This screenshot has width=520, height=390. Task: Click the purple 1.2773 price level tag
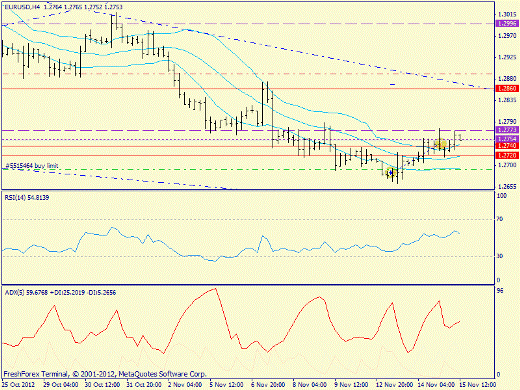tap(507, 130)
